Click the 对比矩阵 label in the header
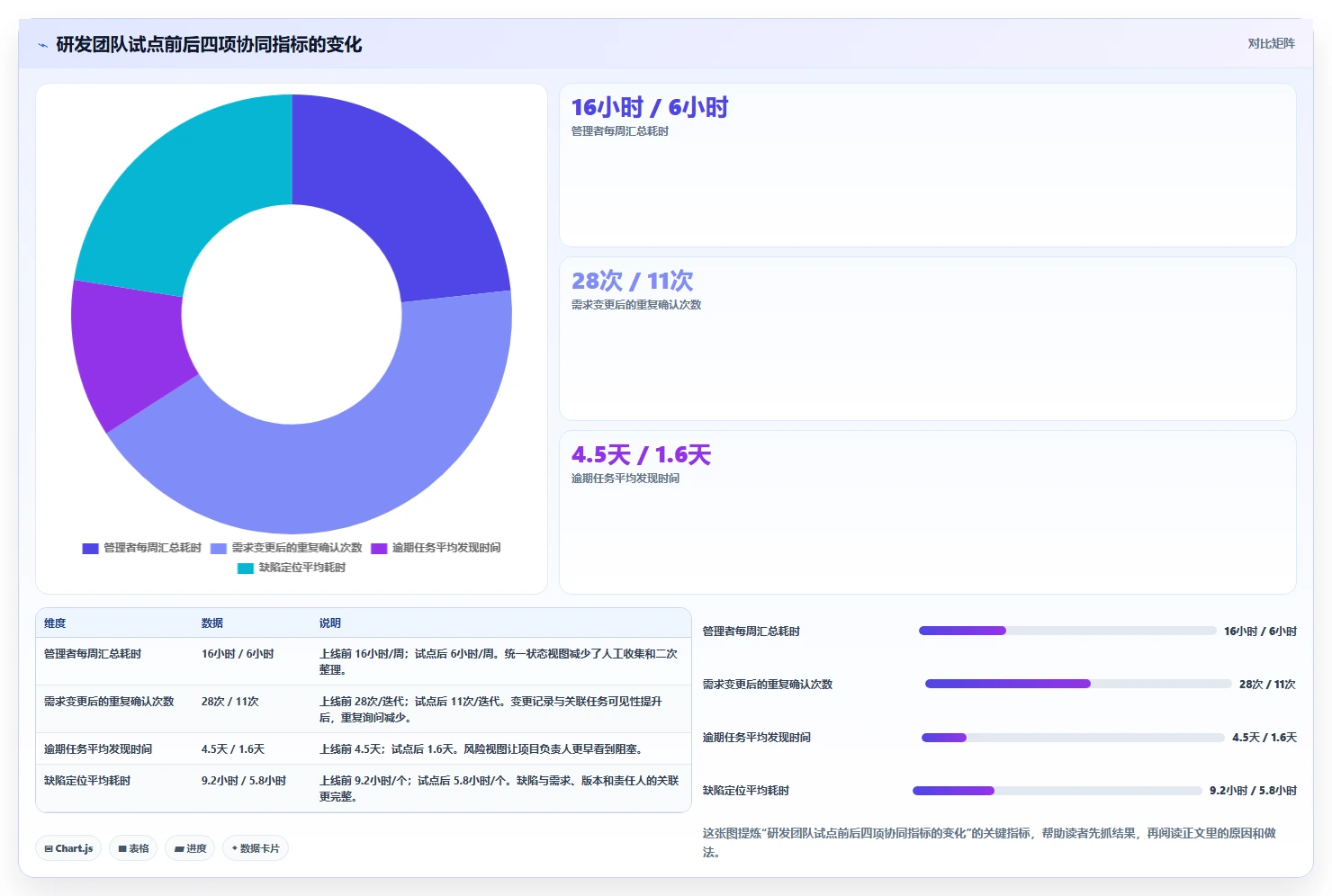Screen dimensions: 1332x896 [1271, 43]
